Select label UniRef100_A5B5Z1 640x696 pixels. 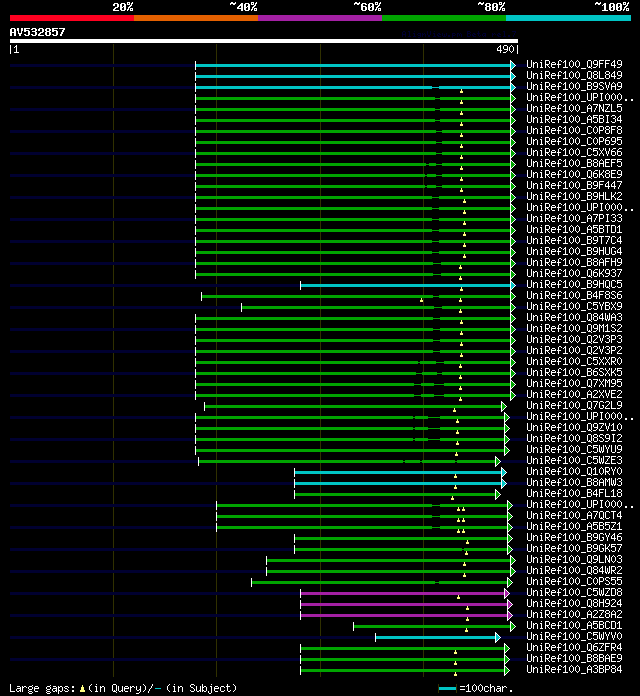[574, 526]
